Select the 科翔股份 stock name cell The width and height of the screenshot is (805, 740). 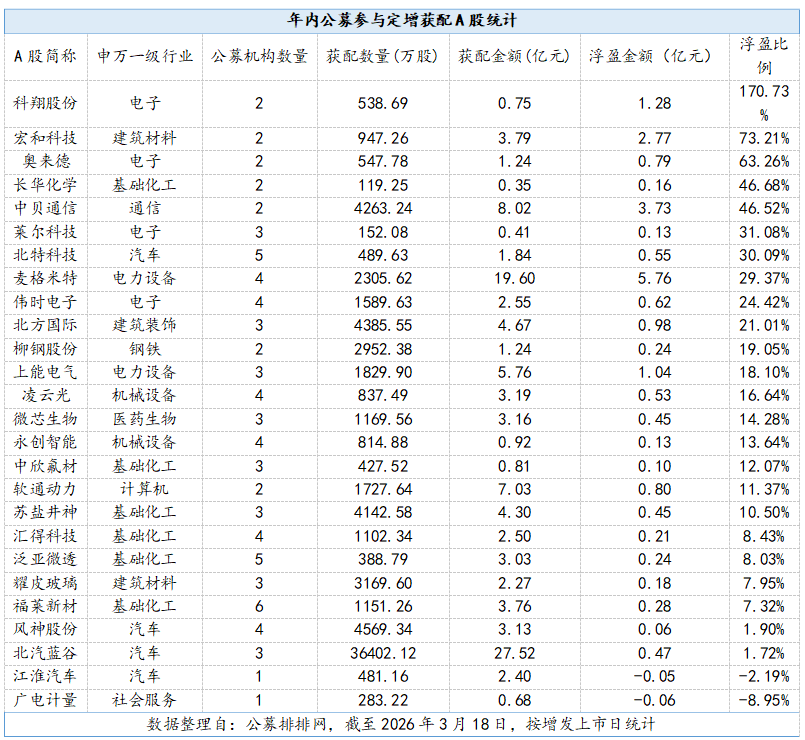[45, 103]
